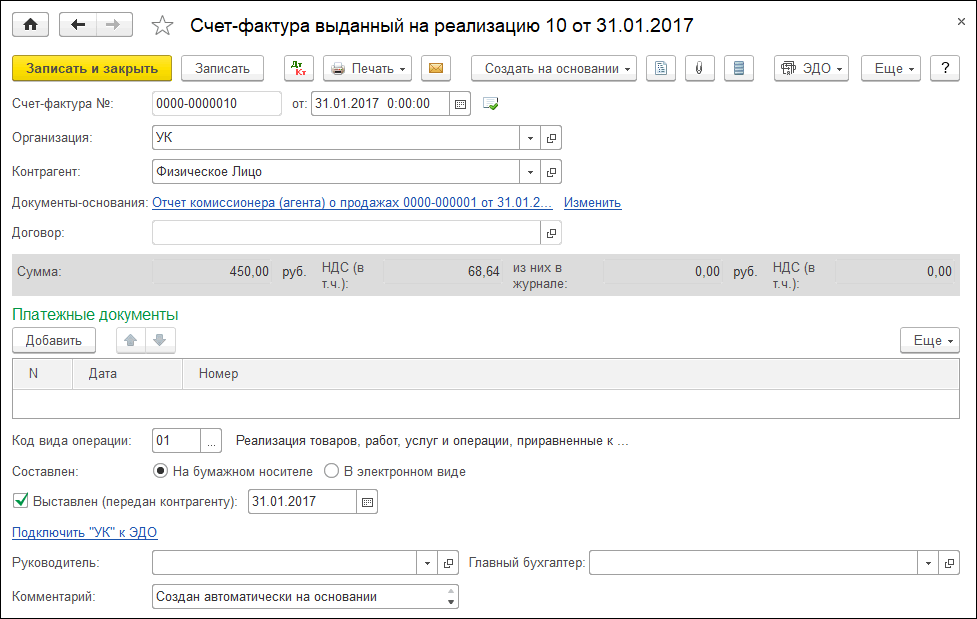Screen dimensions: 977x619
Task: Send document by email envelope icon
Action: (x=435, y=68)
